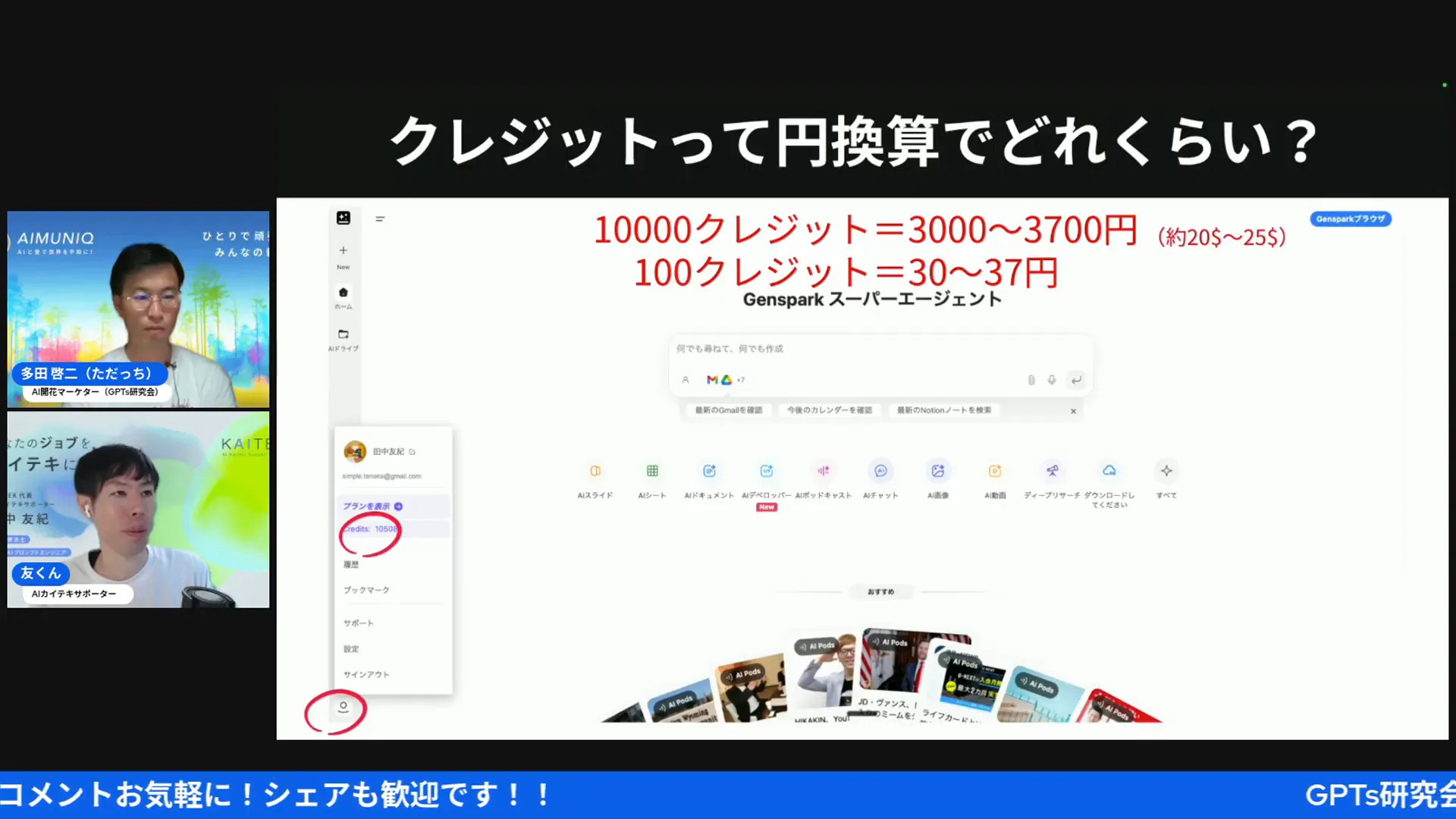Submit prompt with enter arrow button
Screen dimensions: 1456x819
(x=1076, y=380)
